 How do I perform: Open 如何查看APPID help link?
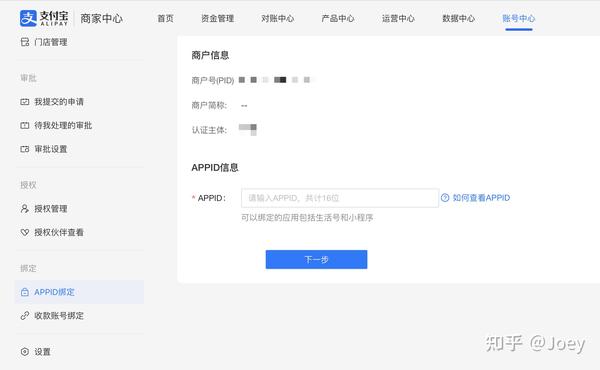click(x=481, y=198)
